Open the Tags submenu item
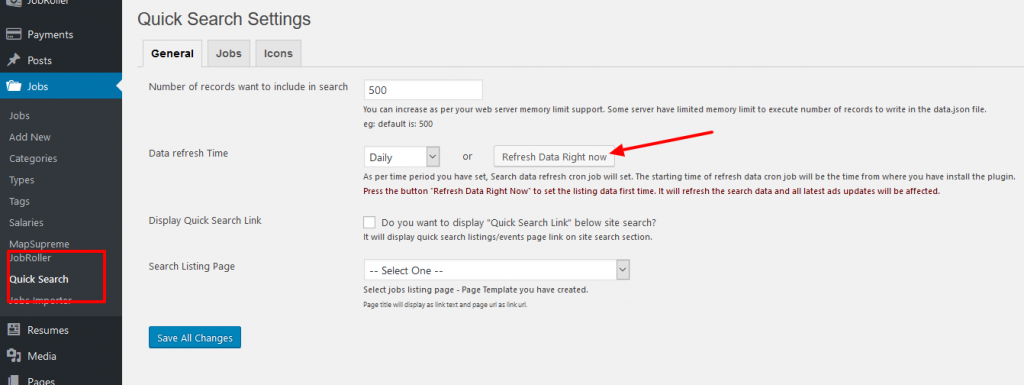 pyautogui.click(x=20, y=202)
